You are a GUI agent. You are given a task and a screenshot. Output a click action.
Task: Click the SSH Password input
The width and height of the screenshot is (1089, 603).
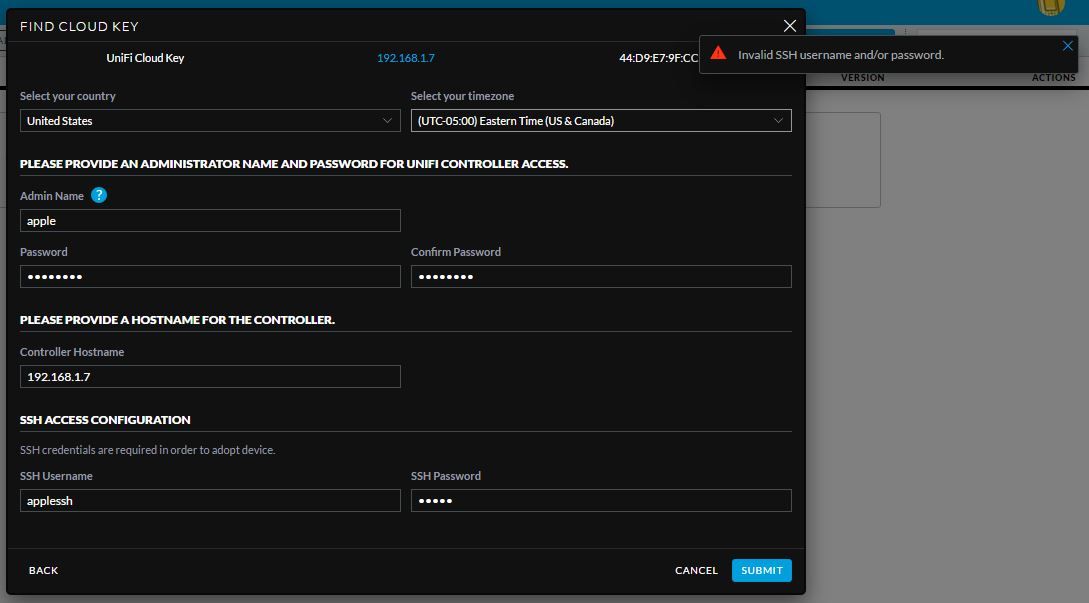pos(601,501)
